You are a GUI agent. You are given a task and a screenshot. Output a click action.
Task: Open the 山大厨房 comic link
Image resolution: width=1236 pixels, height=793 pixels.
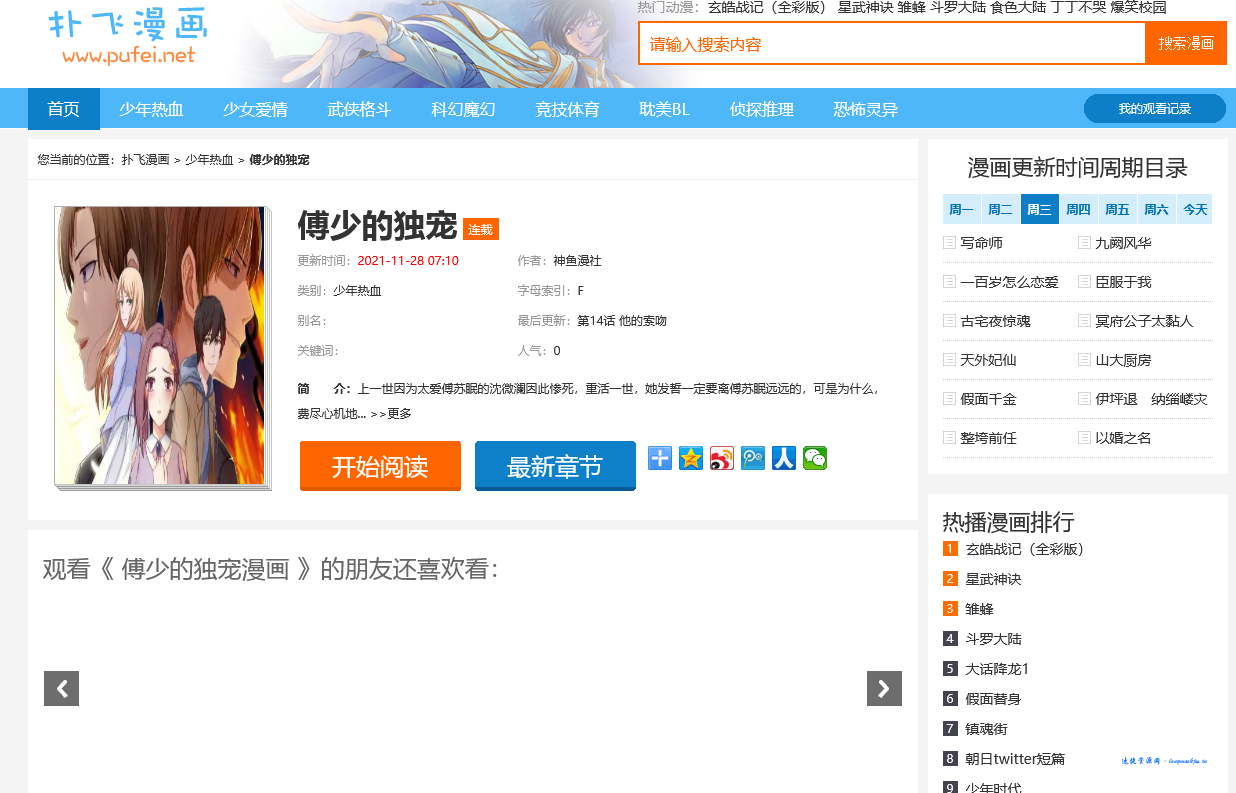pos(1123,360)
